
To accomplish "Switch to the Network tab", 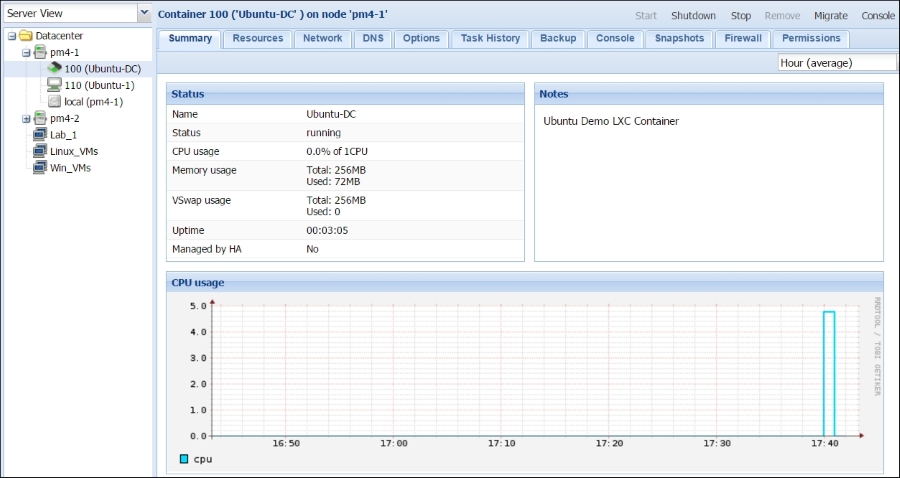I will click(323, 39).
